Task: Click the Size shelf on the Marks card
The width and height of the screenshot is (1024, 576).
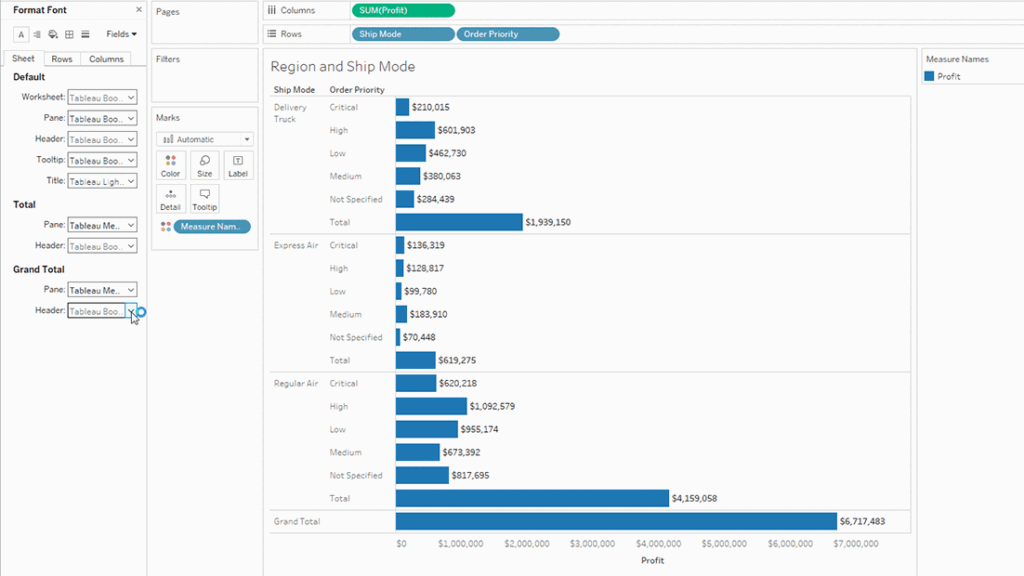Action: point(204,164)
